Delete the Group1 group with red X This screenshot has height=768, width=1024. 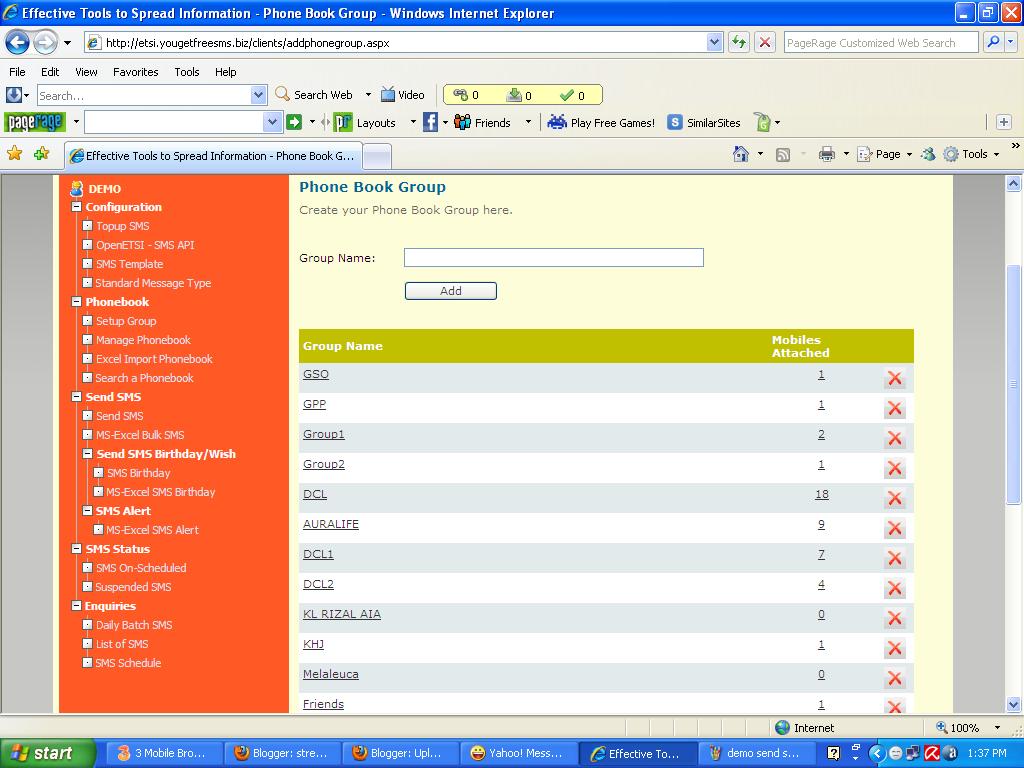(x=895, y=438)
